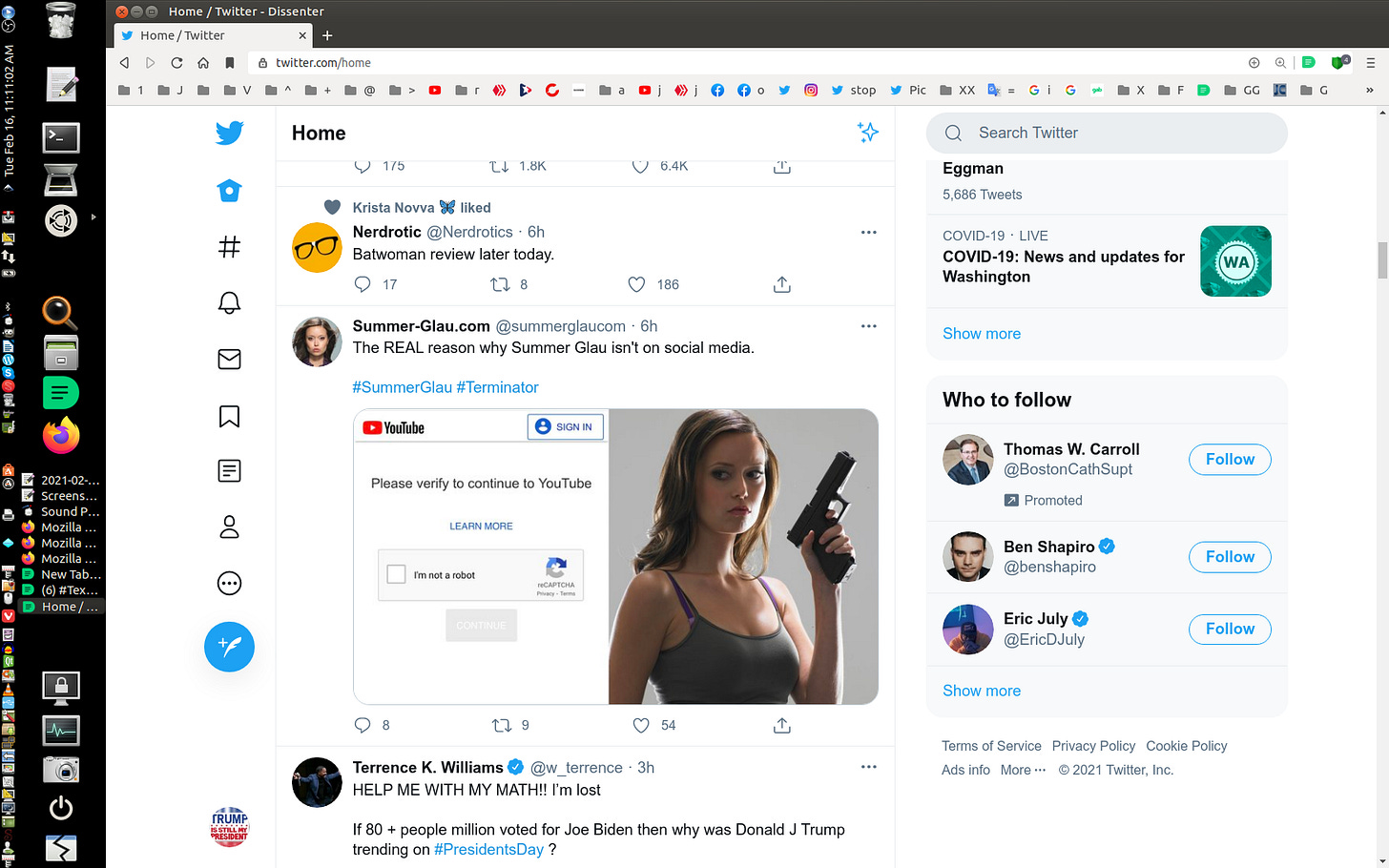Share the Summer-Glau.com tweet
This screenshot has height=868, width=1389.
point(782,725)
